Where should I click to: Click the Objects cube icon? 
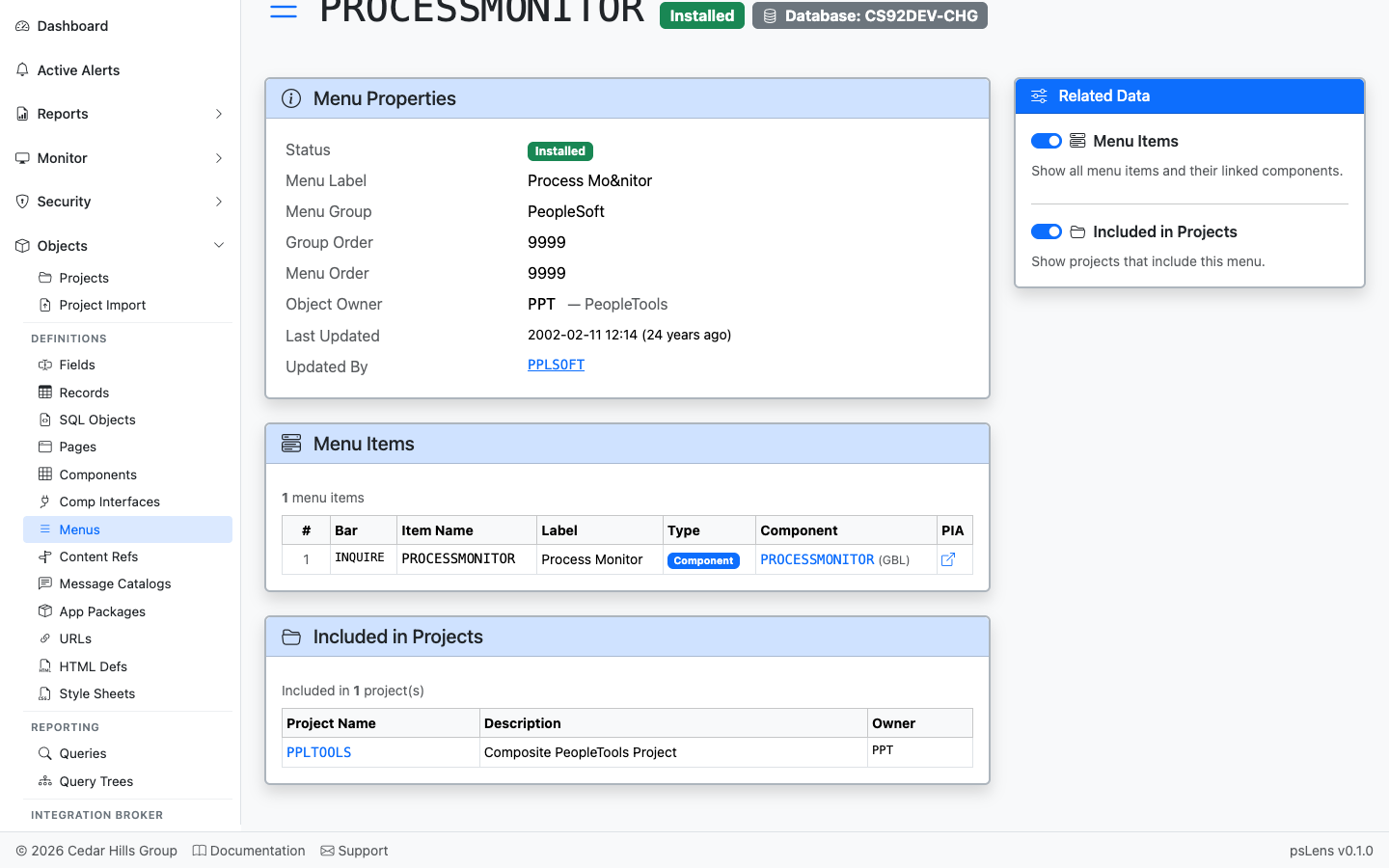(22, 246)
